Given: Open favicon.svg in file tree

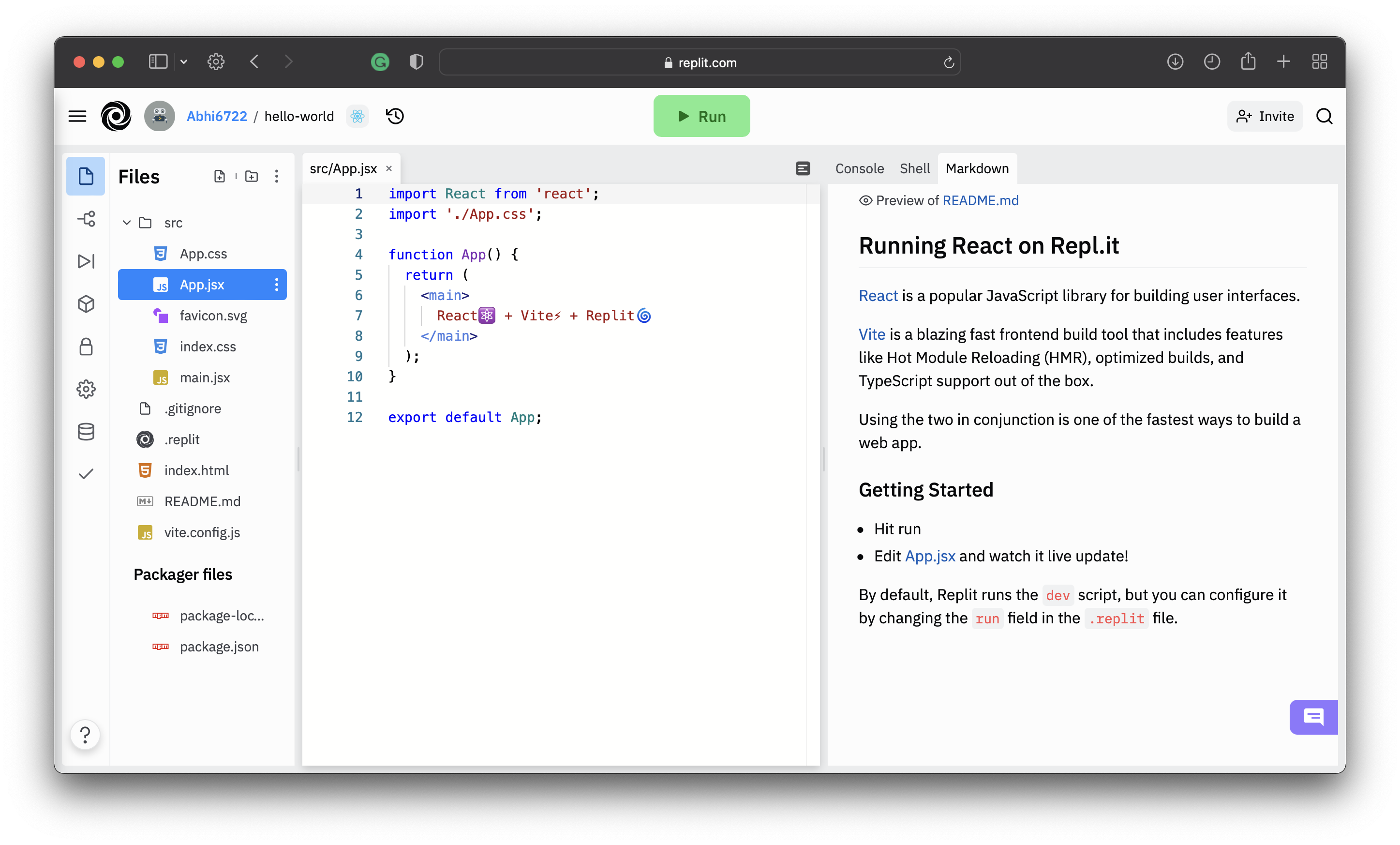Looking at the screenshot, I should (x=202, y=316).
